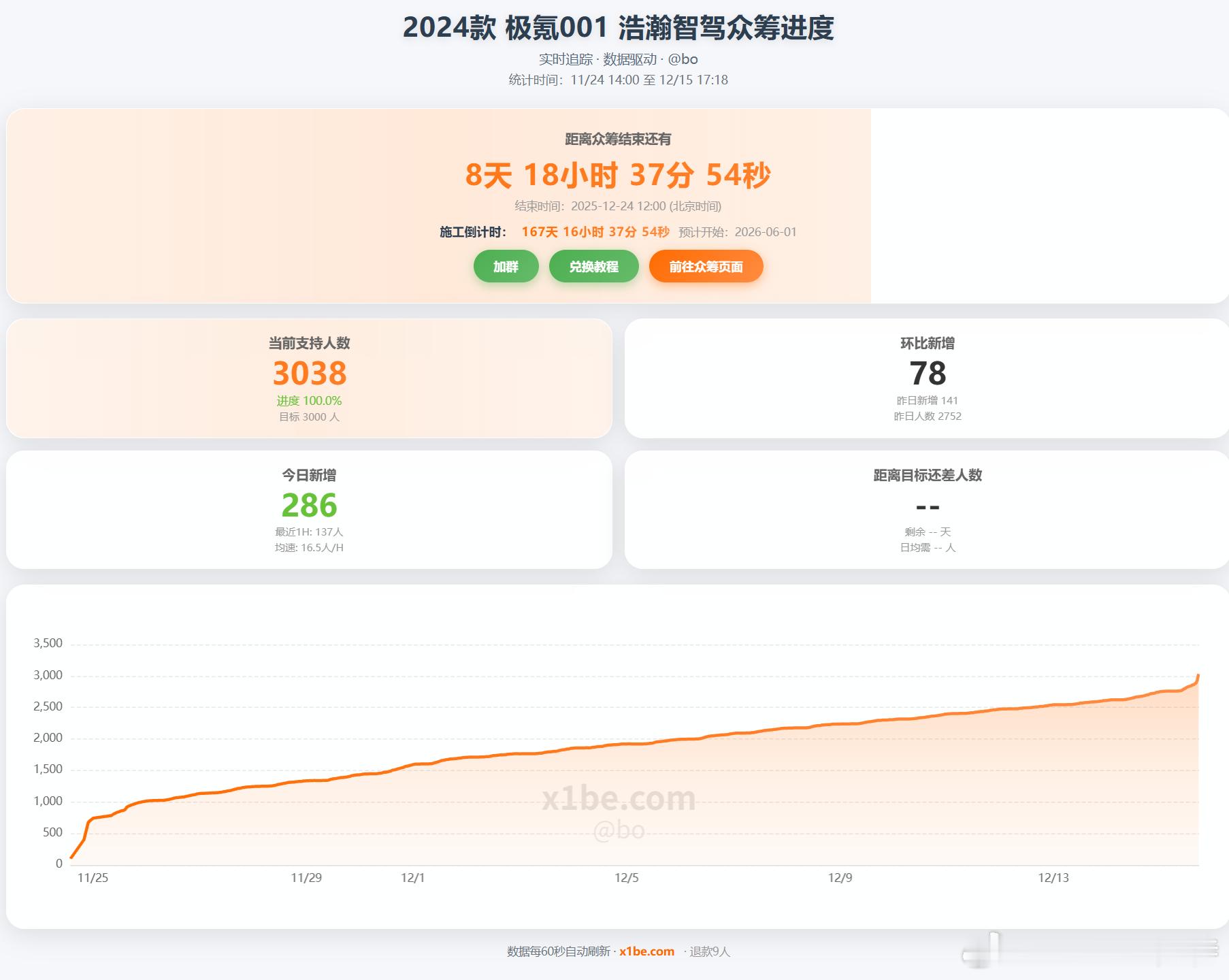1229x980 pixels.
Task: Click the 目标 3000 人 text
Action: click(309, 416)
